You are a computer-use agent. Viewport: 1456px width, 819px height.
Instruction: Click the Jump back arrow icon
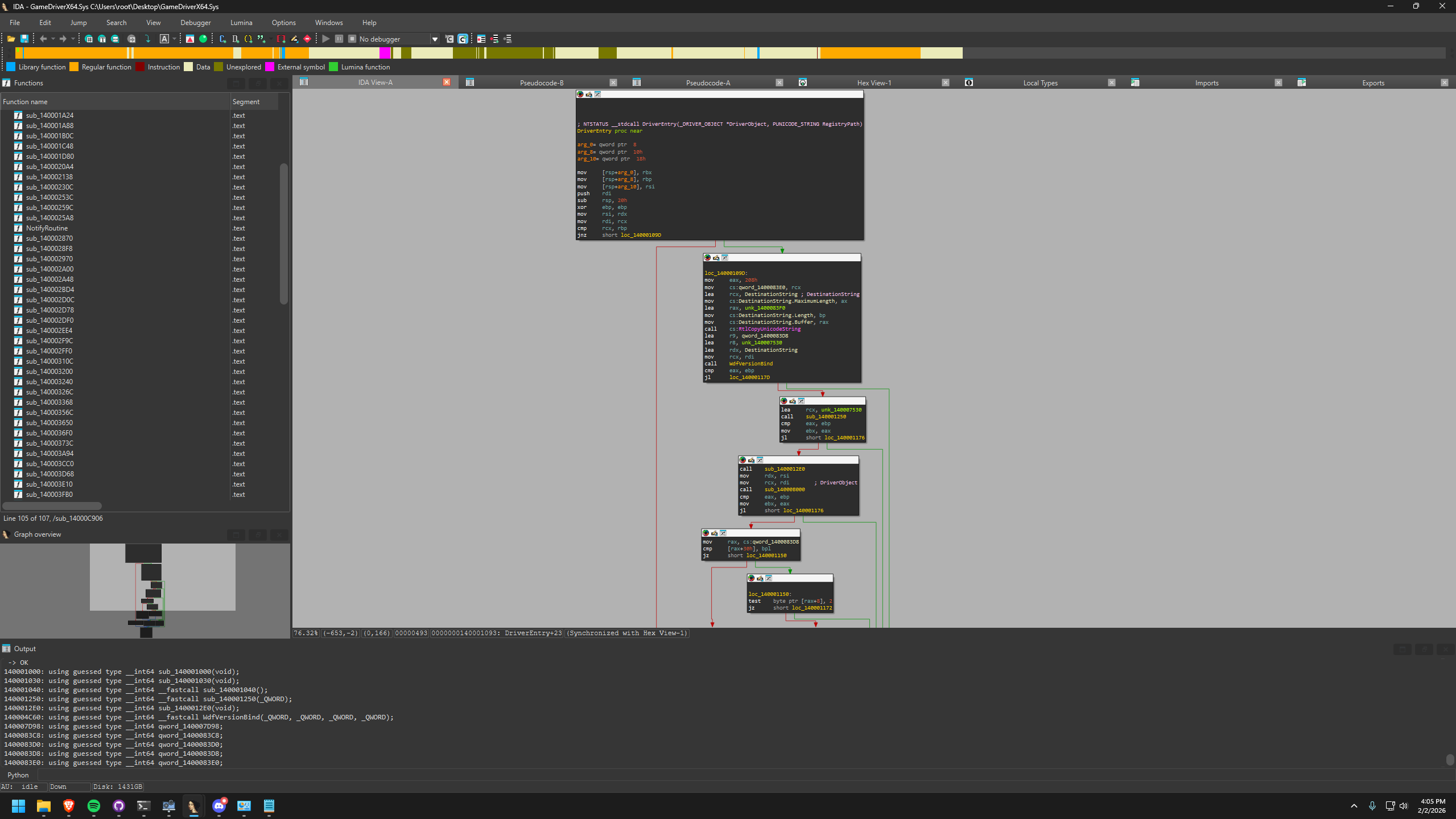tap(43, 39)
